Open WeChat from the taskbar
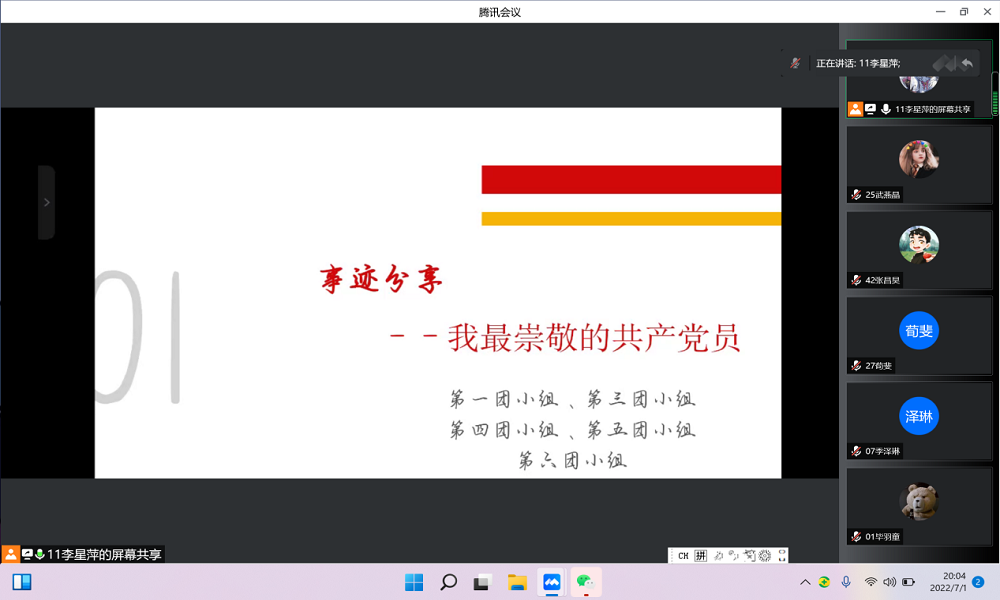Image resolution: width=1000 pixels, height=600 pixels. (585, 582)
